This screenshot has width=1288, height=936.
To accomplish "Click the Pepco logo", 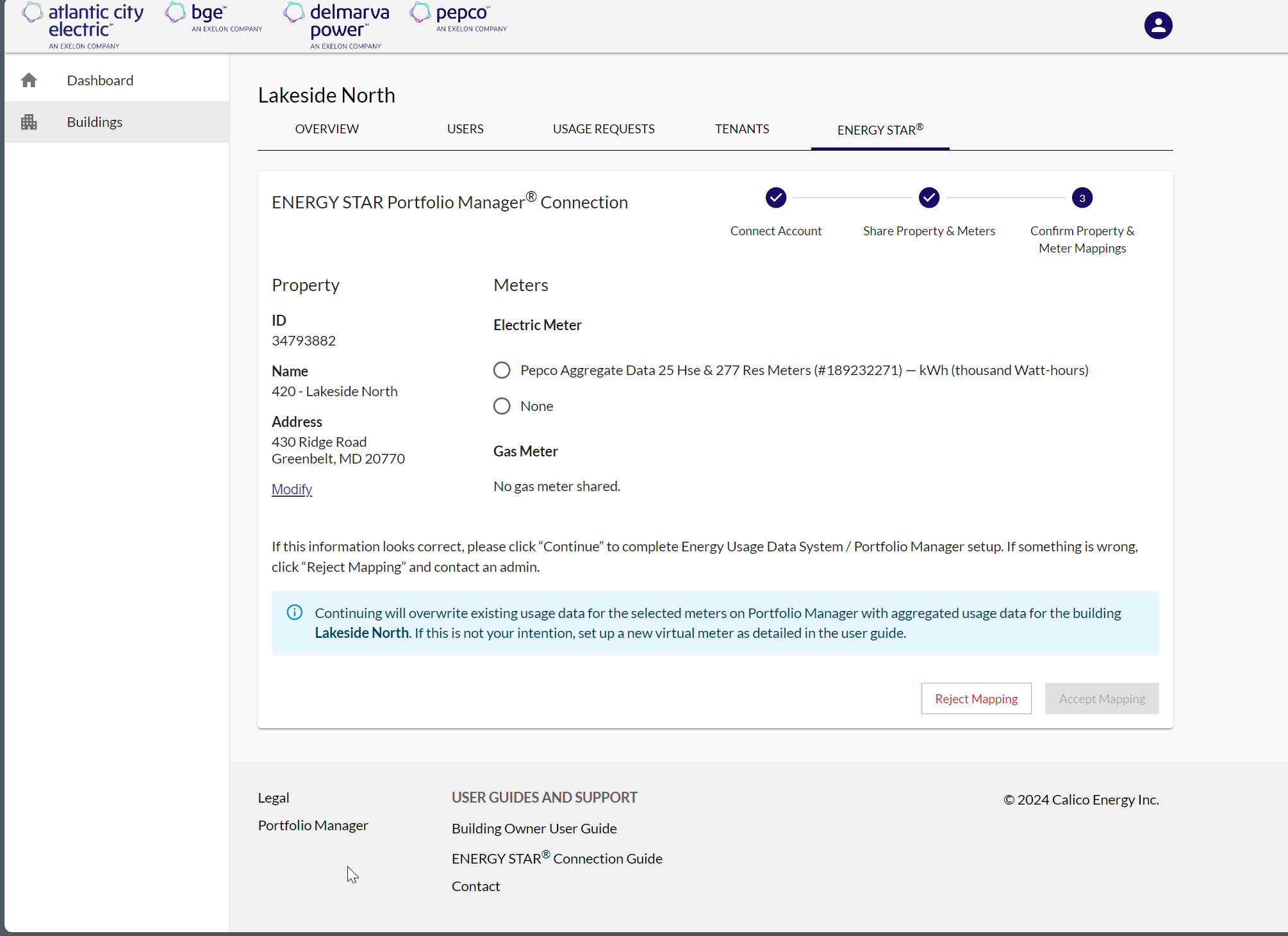I will tap(458, 17).
